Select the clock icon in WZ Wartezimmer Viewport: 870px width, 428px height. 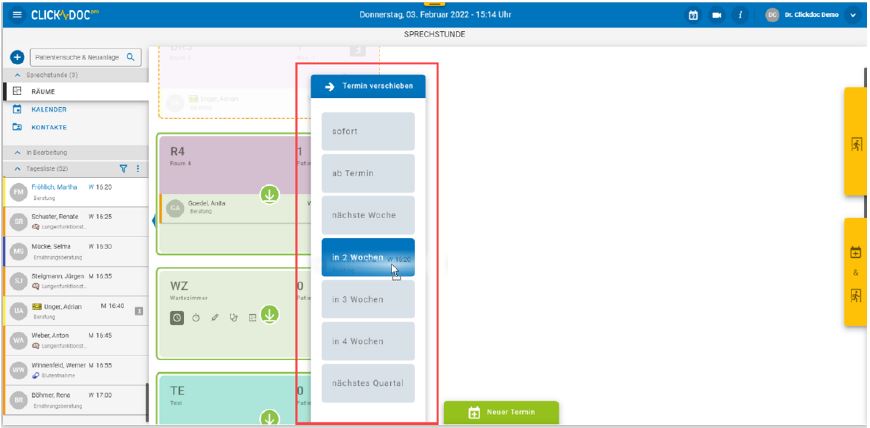(177, 317)
